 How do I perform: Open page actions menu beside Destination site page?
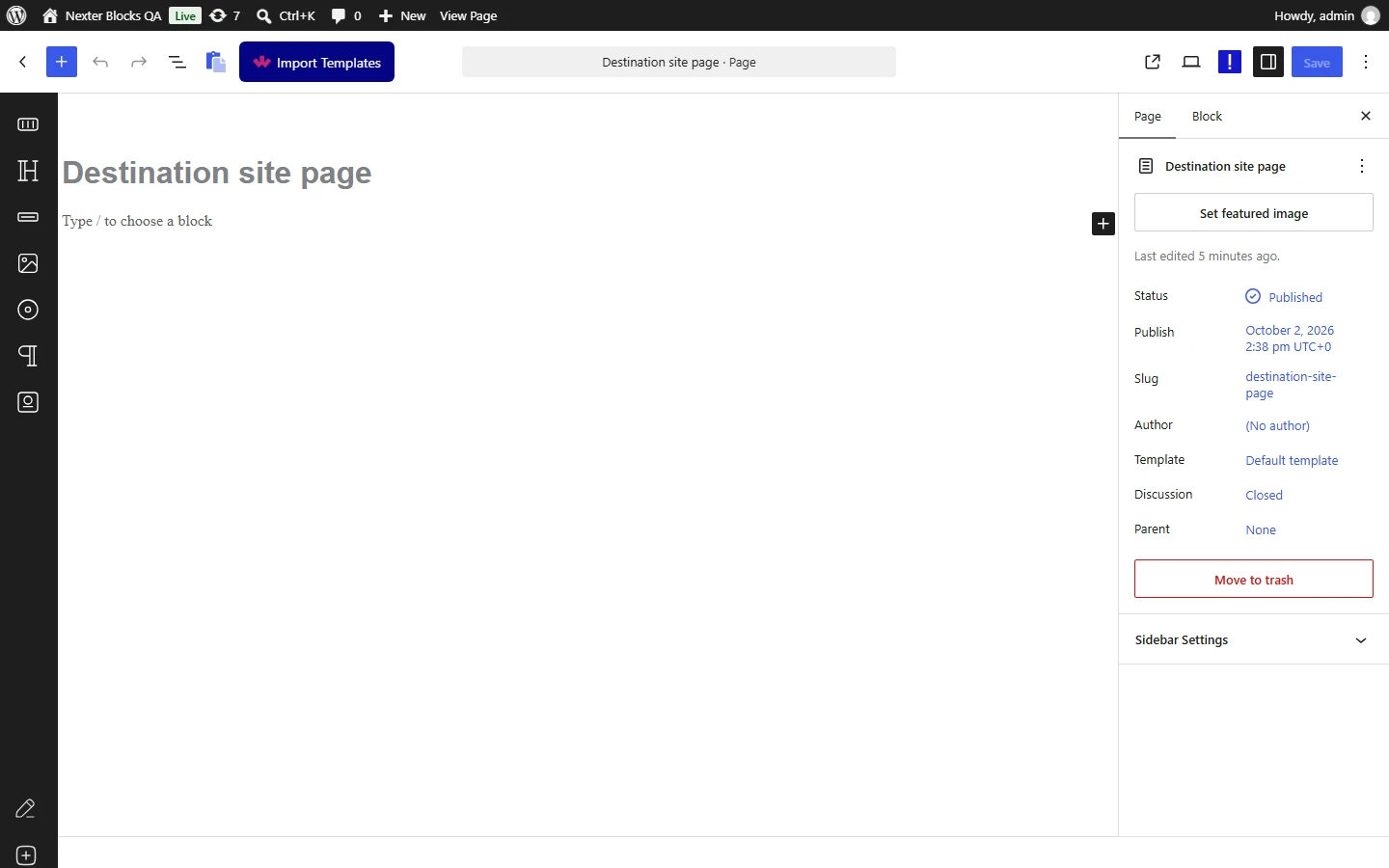point(1362,166)
